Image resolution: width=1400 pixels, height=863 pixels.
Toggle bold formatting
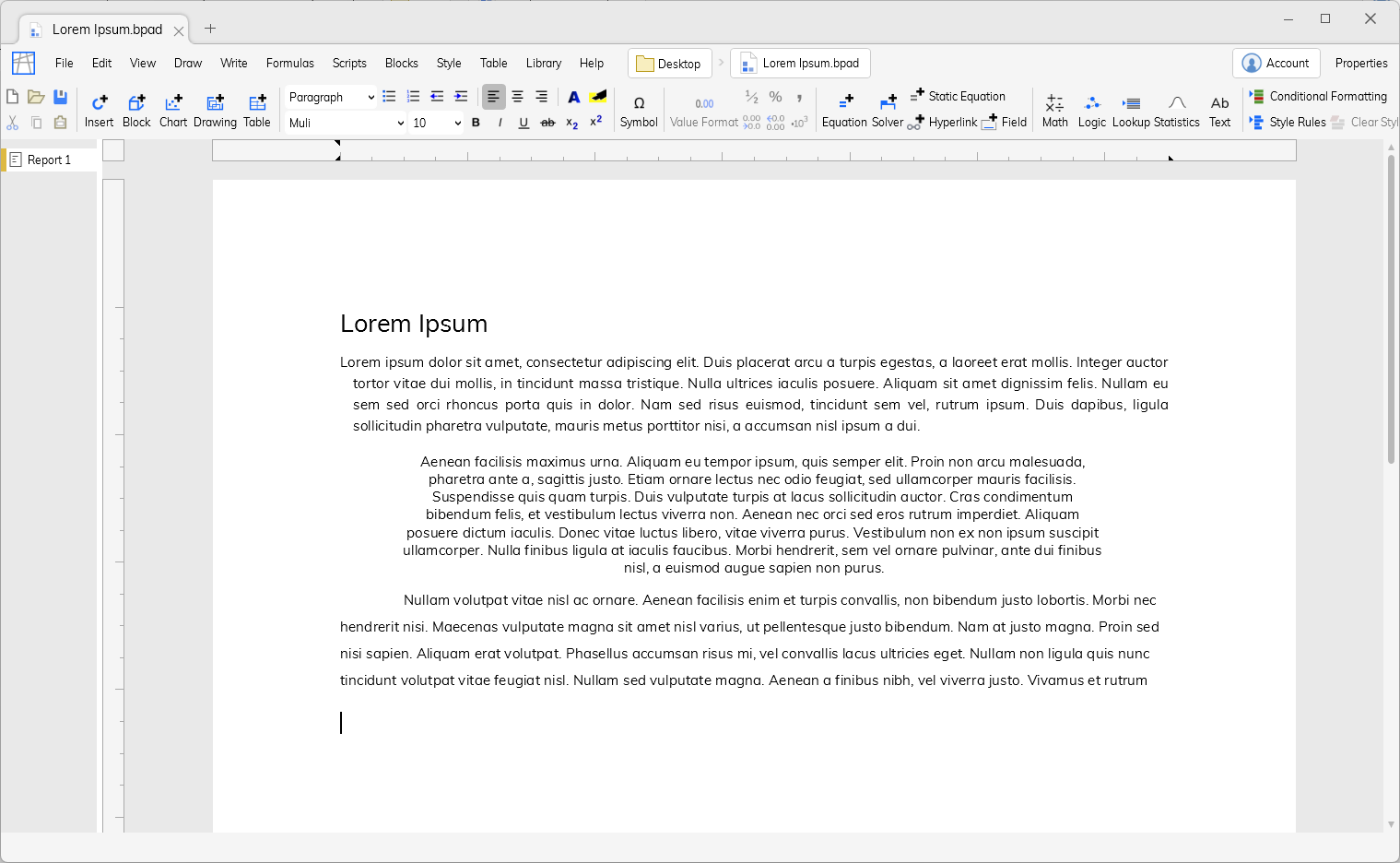tap(476, 123)
